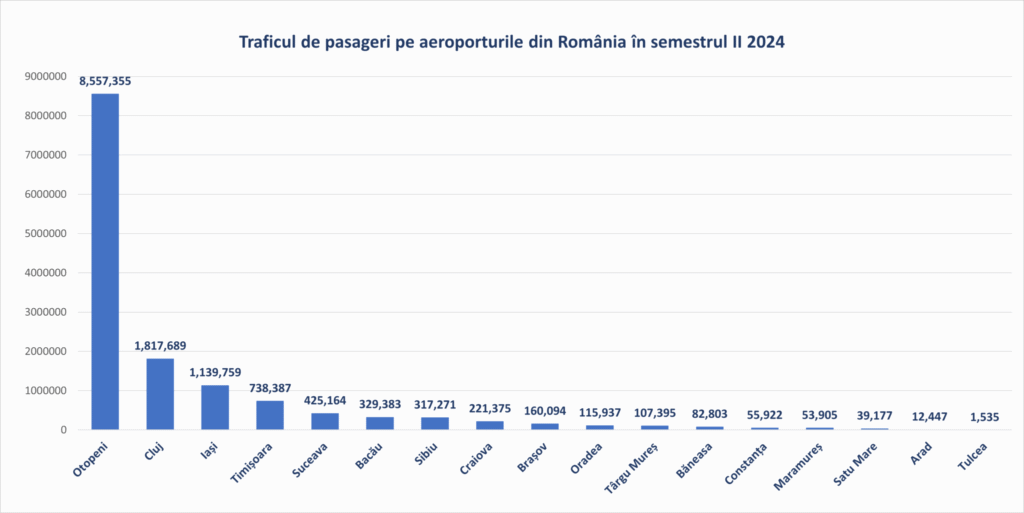The width and height of the screenshot is (1024, 513).
Task: Select the Timișoara bar
Action: pos(270,415)
